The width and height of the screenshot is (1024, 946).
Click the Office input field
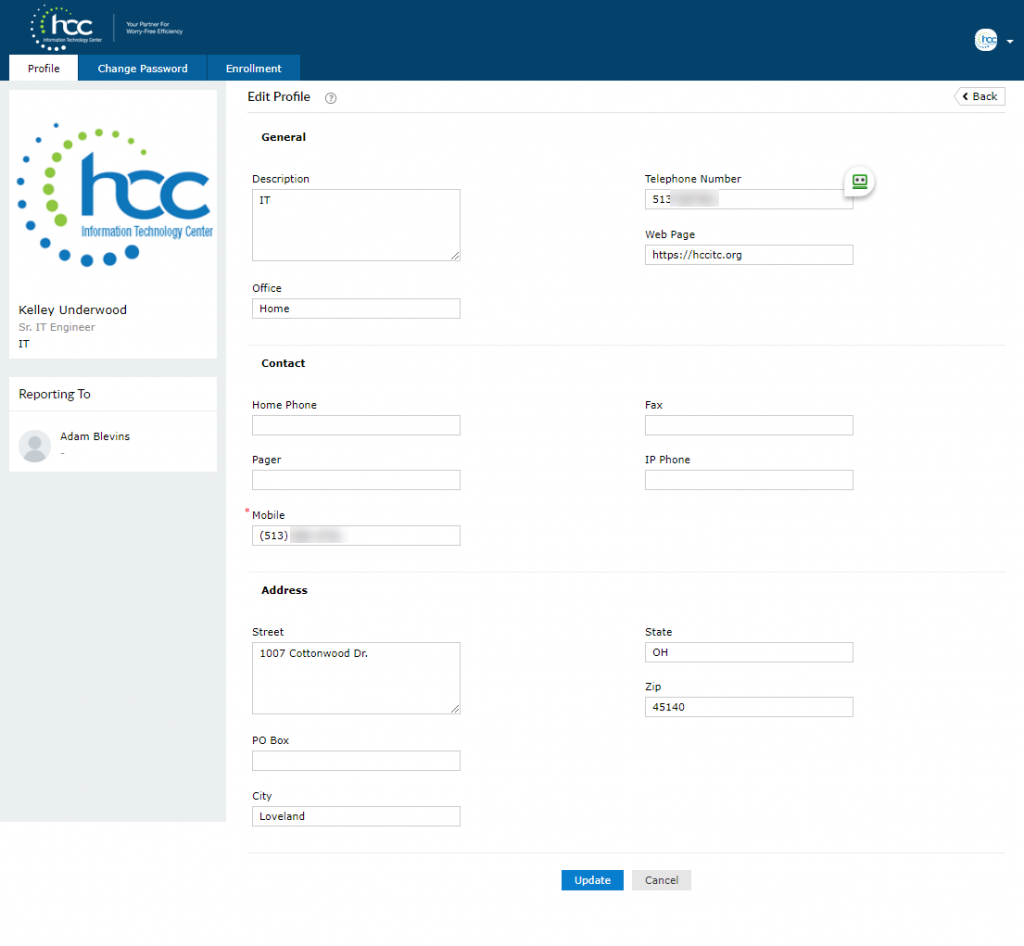pyautogui.click(x=356, y=309)
